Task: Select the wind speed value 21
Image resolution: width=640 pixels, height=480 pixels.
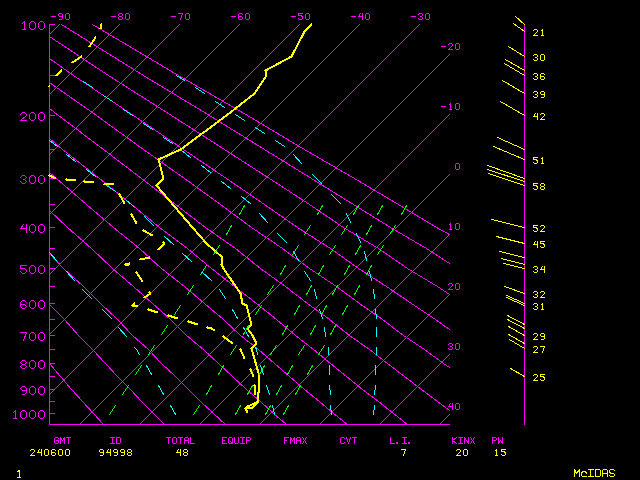Action: click(538, 33)
